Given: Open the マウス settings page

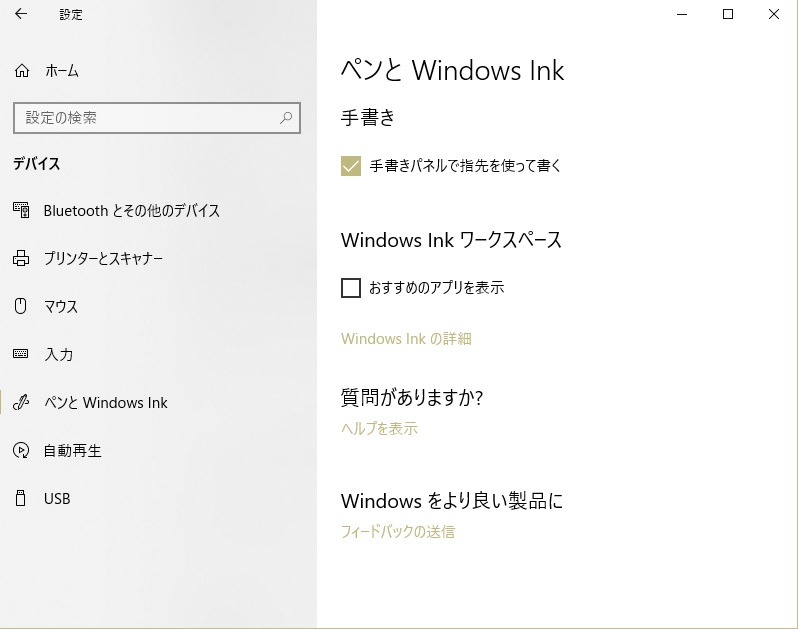Looking at the screenshot, I should point(61,306).
